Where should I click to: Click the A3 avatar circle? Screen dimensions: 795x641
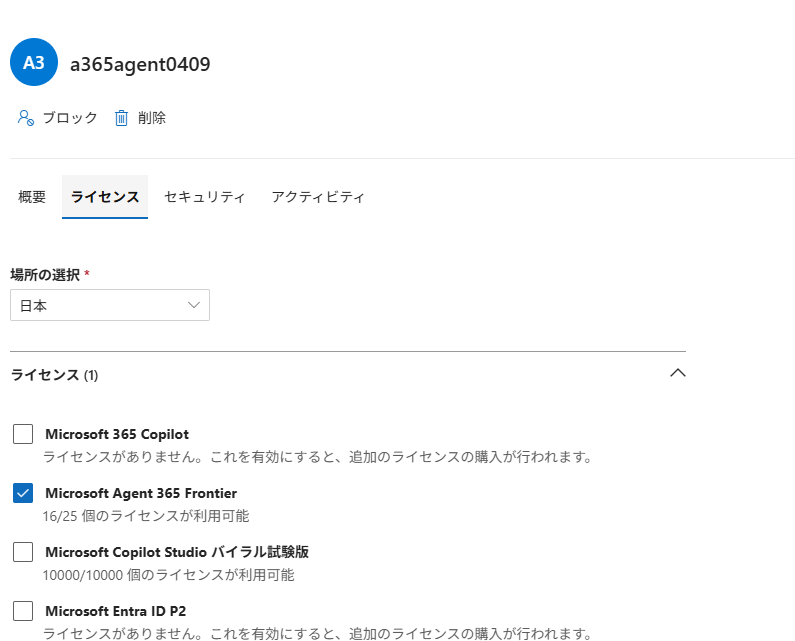[34, 63]
